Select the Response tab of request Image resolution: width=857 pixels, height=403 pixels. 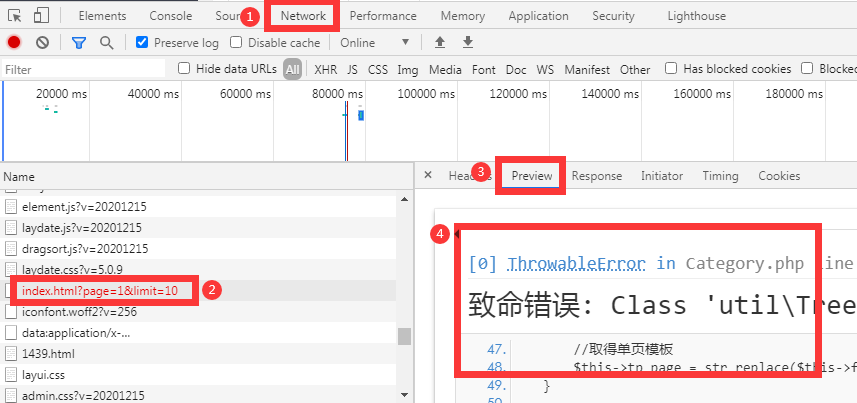(x=597, y=176)
